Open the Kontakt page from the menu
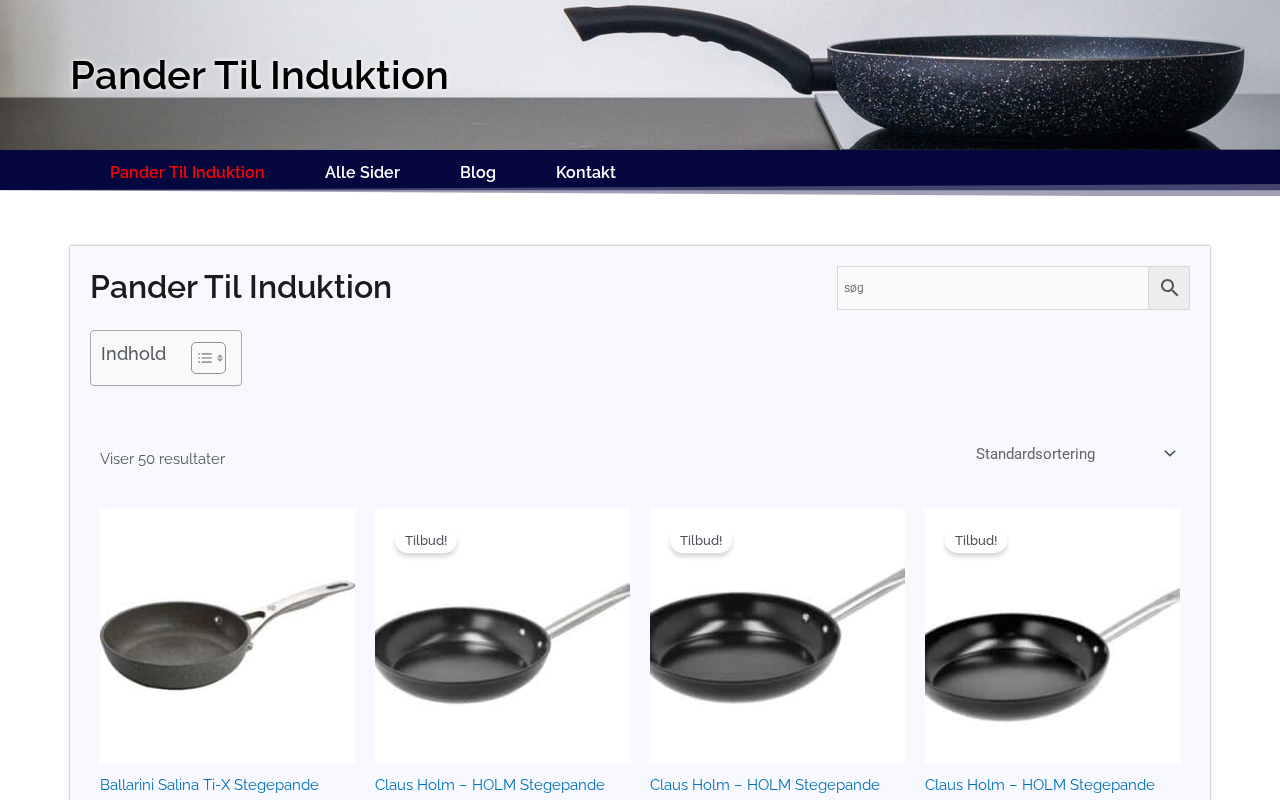The width and height of the screenshot is (1280, 800). coord(586,172)
